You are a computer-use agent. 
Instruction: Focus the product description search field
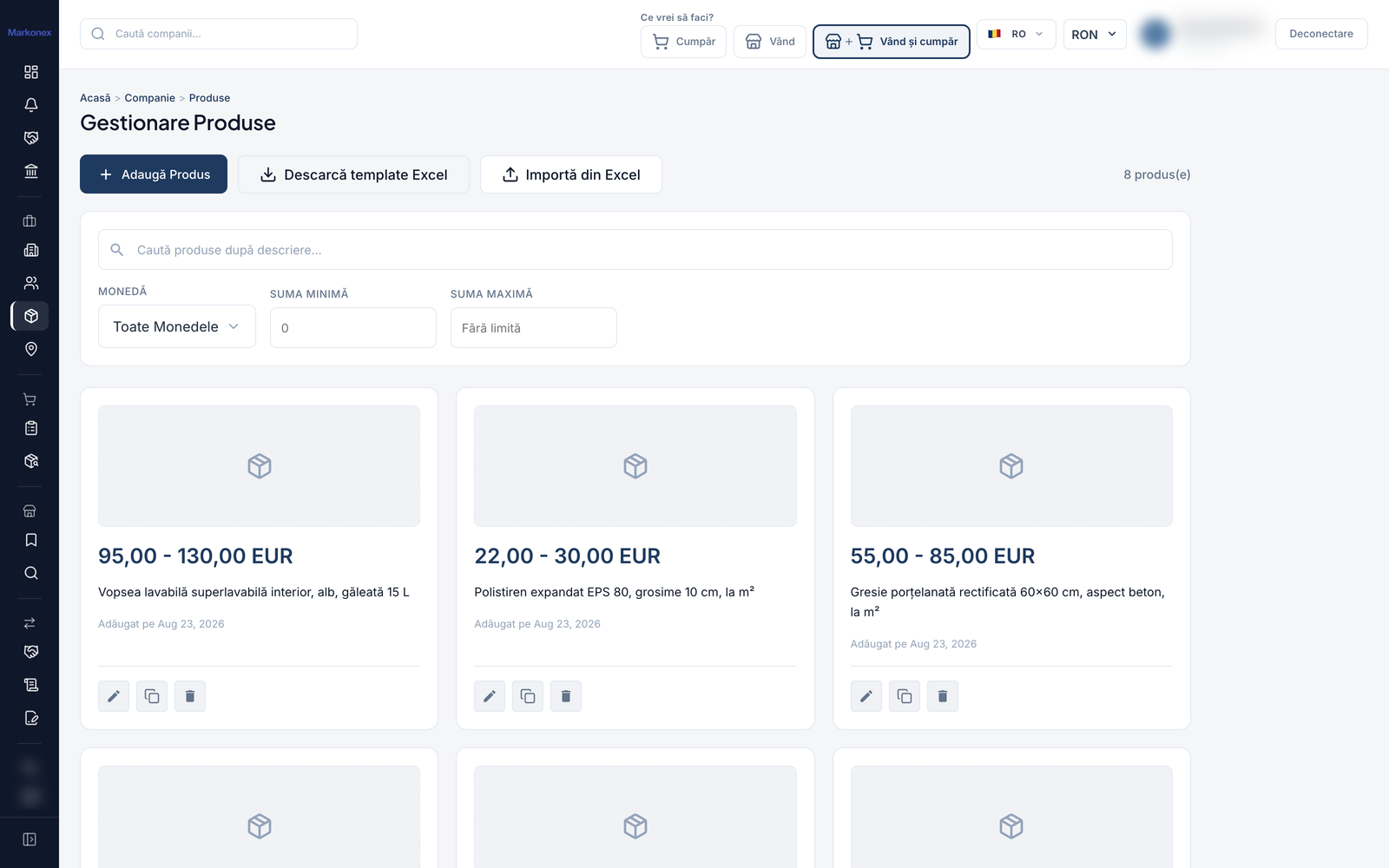(635, 250)
